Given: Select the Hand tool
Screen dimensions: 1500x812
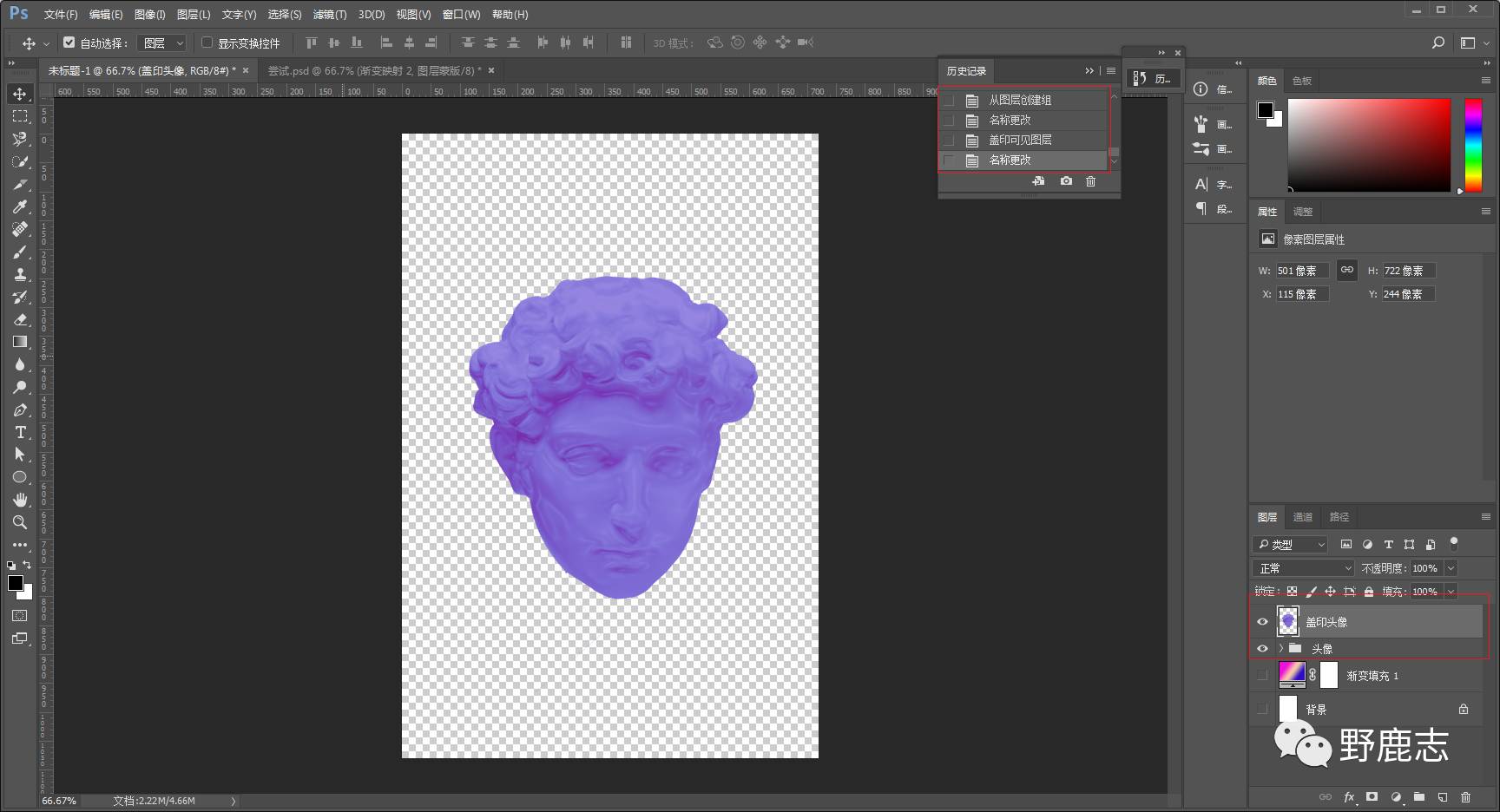Looking at the screenshot, I should 20,500.
